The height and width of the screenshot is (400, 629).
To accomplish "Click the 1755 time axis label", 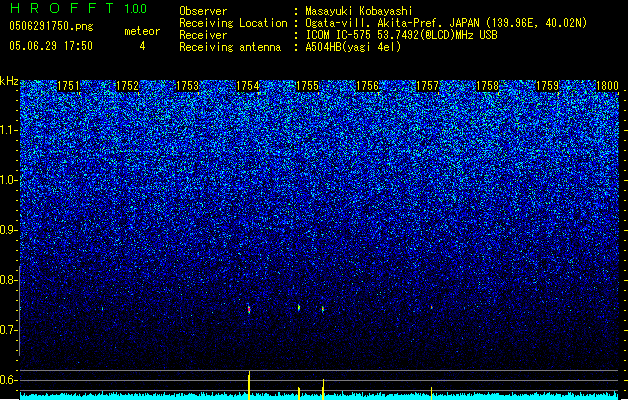I will (x=307, y=86).
